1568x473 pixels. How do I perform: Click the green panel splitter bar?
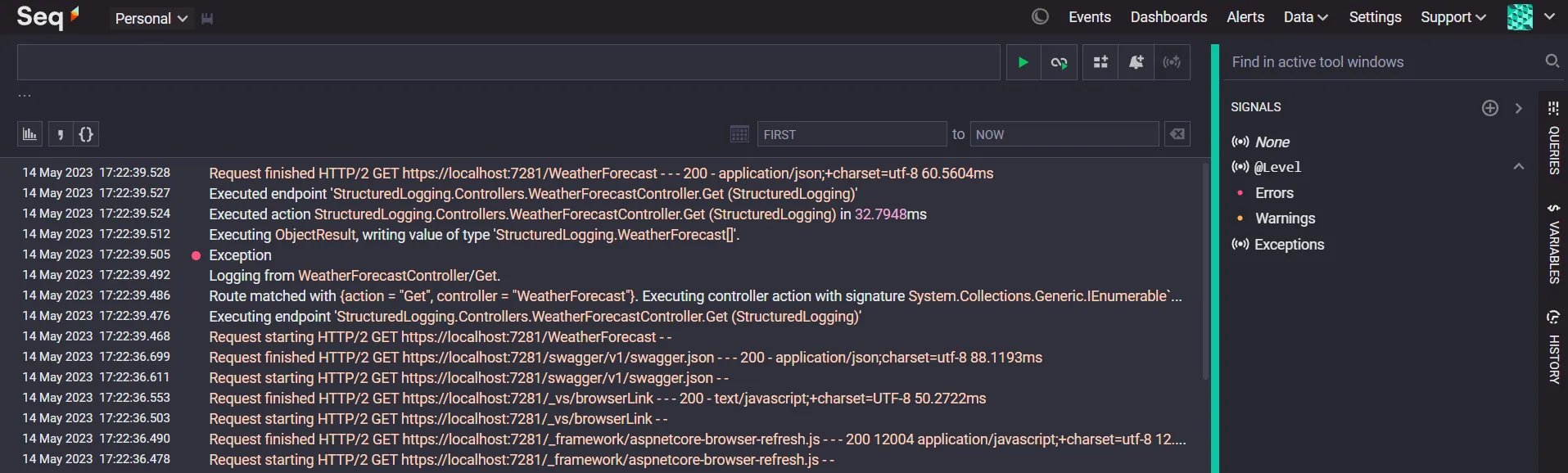[x=1215, y=259]
